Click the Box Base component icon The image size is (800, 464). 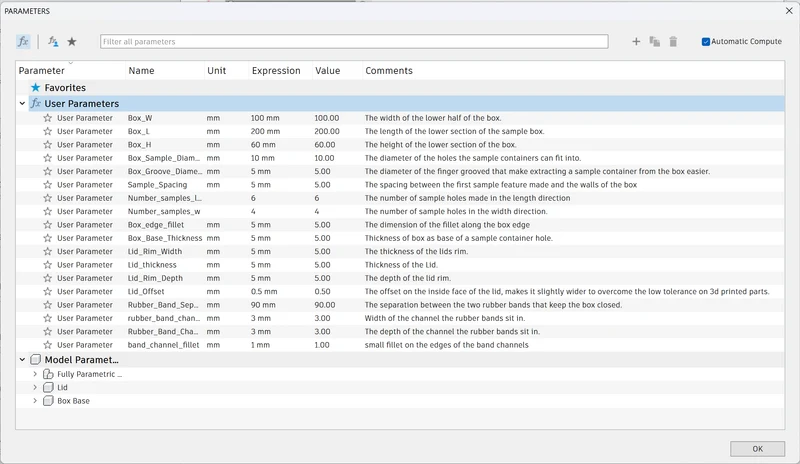coord(48,401)
